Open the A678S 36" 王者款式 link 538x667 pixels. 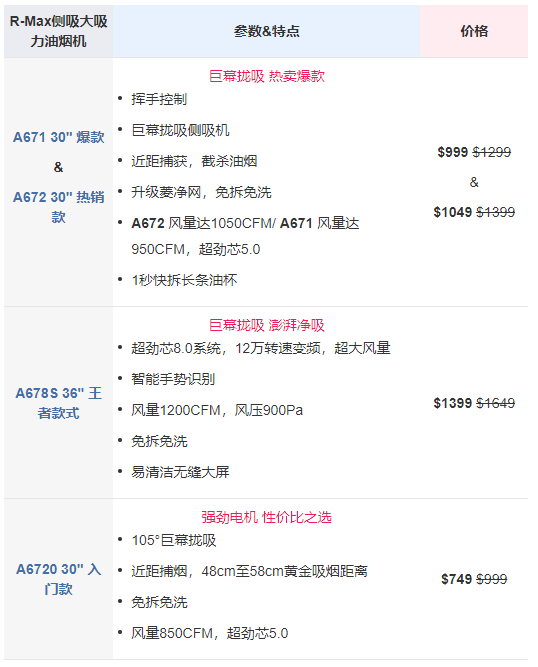coord(59,403)
